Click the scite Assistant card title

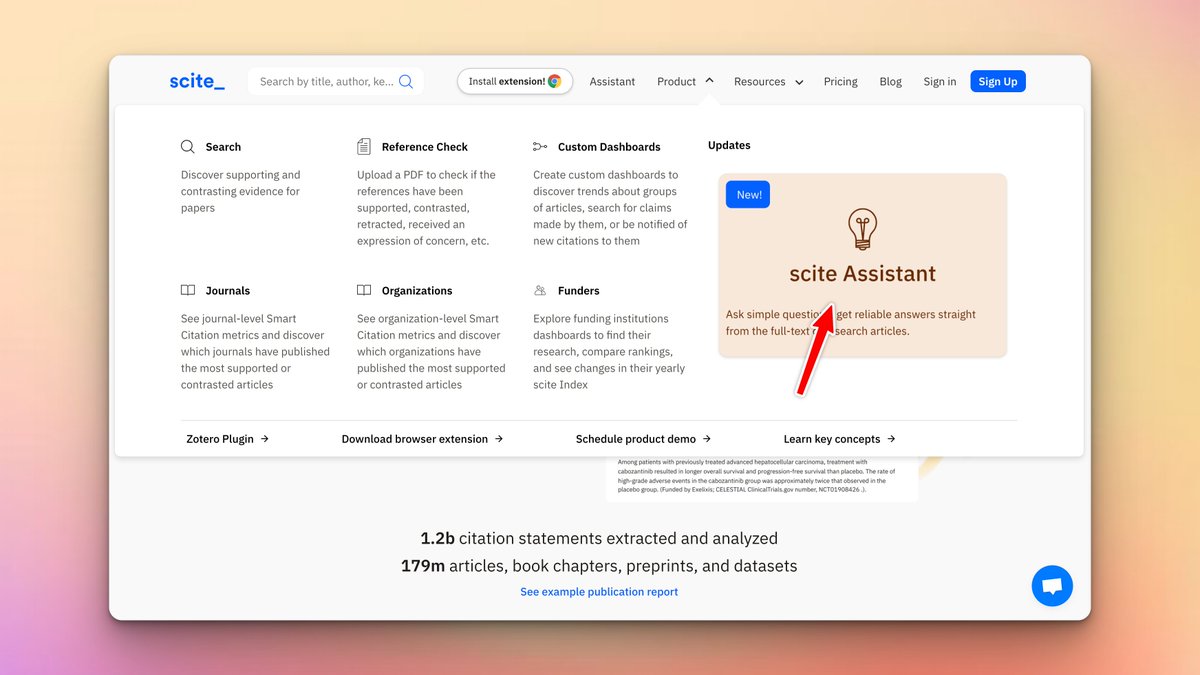coord(862,274)
